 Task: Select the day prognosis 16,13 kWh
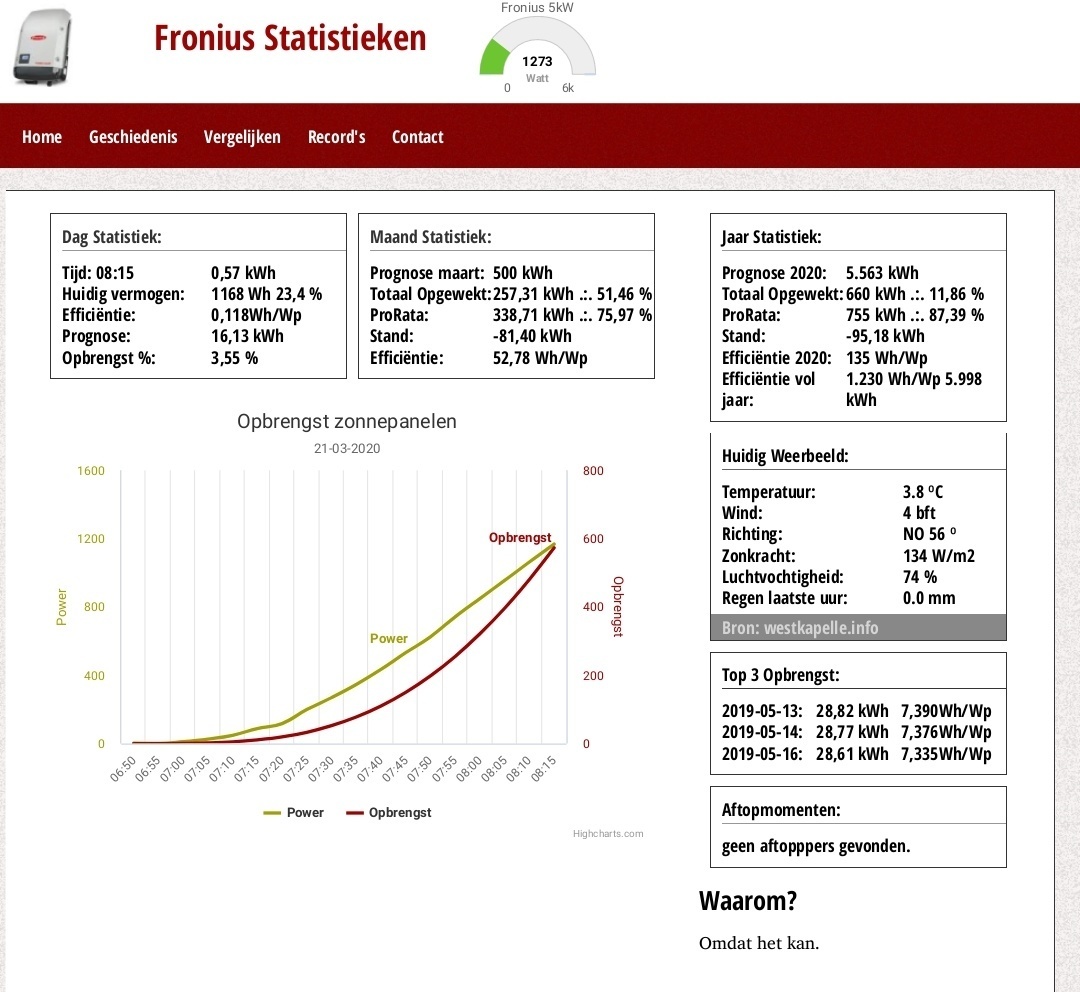[247, 336]
